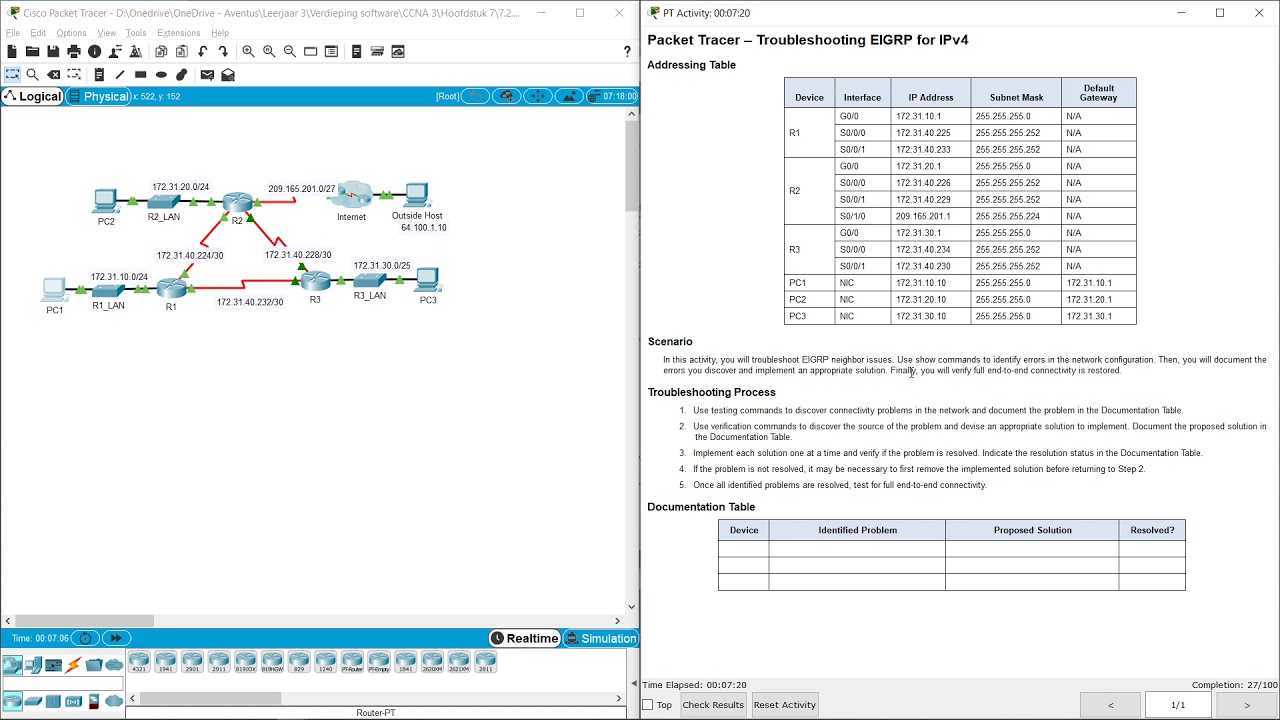This screenshot has width=1280, height=720.
Task: Click the 172.31.10.1 address table cell
Action: tap(931, 116)
